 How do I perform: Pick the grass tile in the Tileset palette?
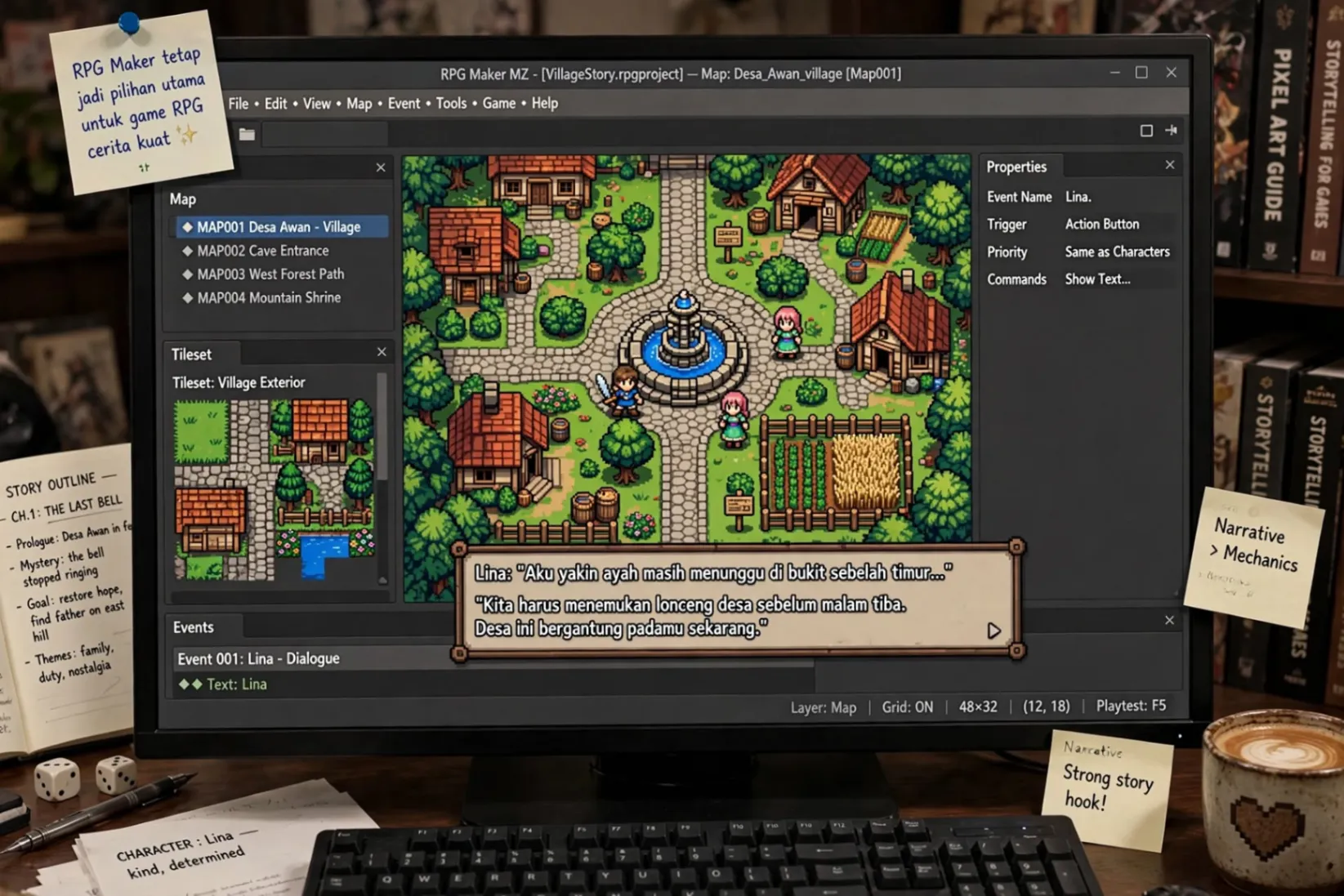click(x=201, y=431)
